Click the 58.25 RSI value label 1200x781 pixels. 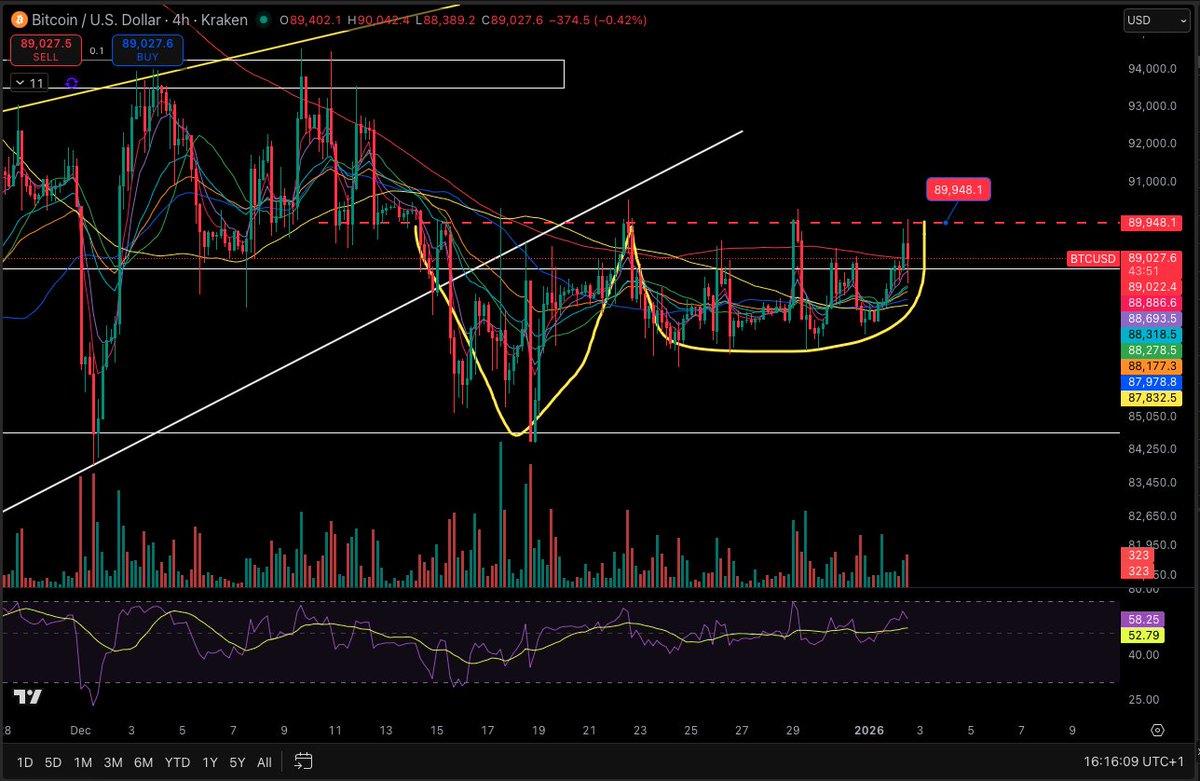pyautogui.click(x=1141, y=620)
